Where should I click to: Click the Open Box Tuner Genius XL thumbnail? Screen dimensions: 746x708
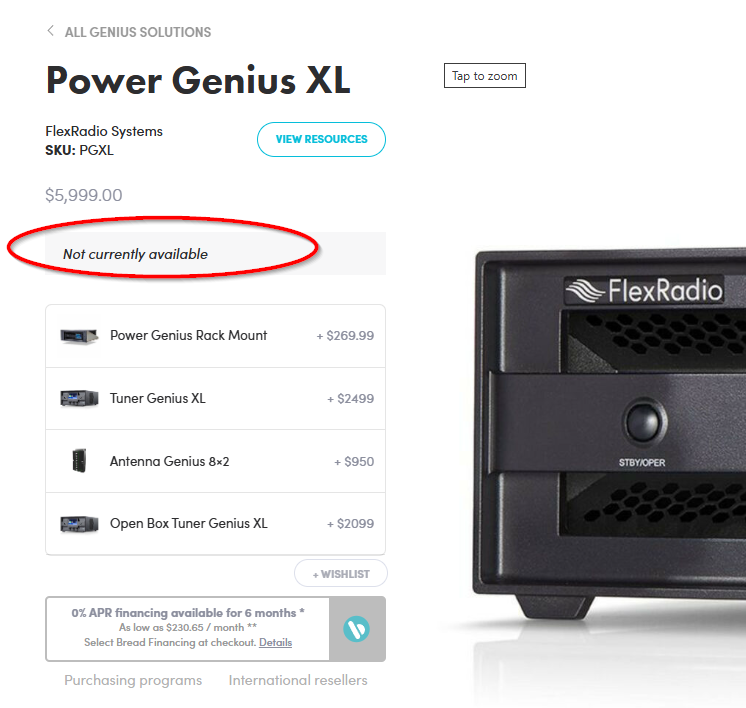coord(79,524)
